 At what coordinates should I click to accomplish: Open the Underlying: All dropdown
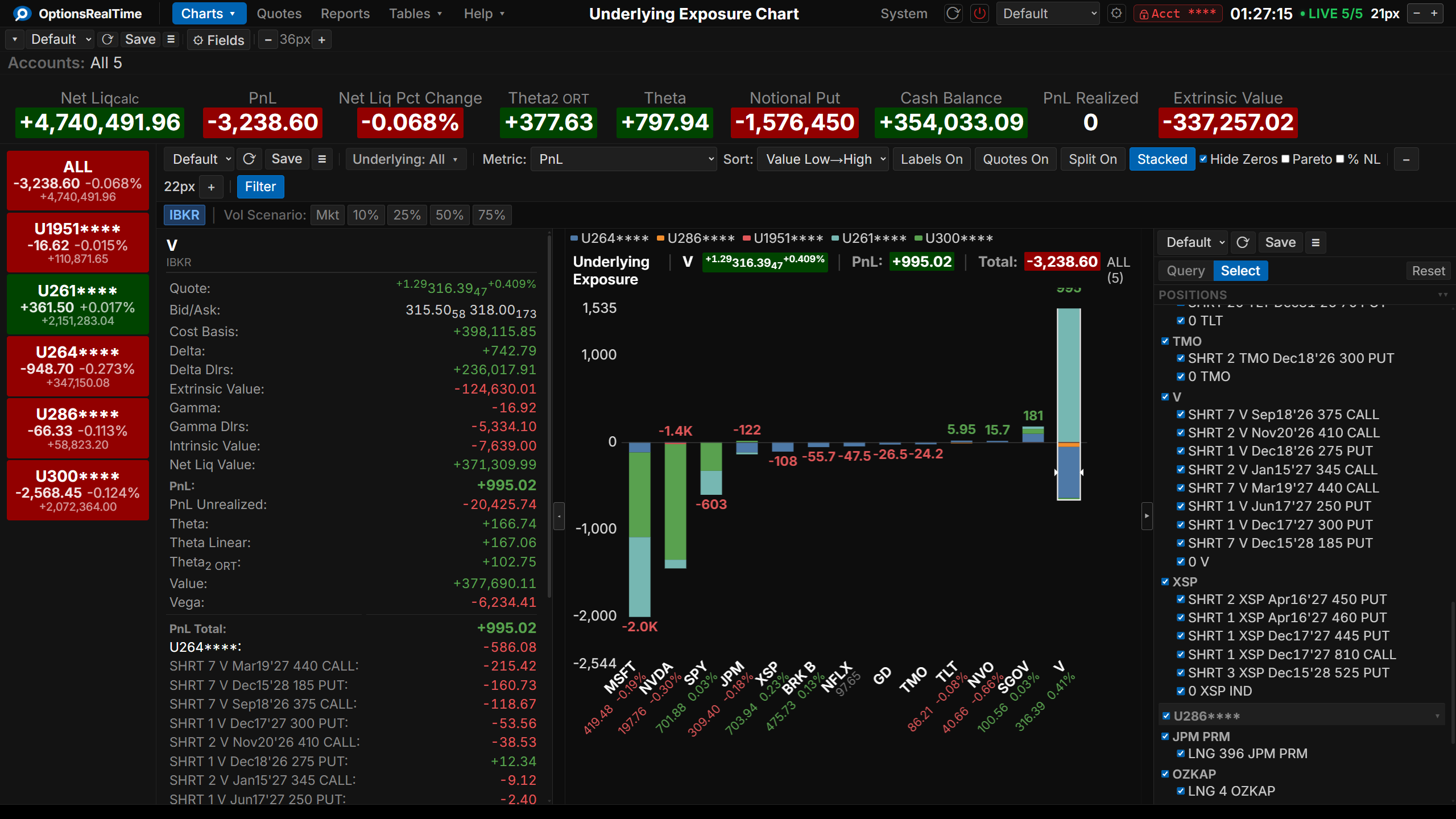click(x=406, y=159)
